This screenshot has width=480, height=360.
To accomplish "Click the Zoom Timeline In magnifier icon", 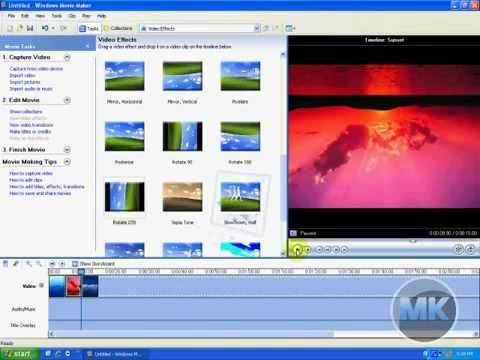I will [29, 264].
